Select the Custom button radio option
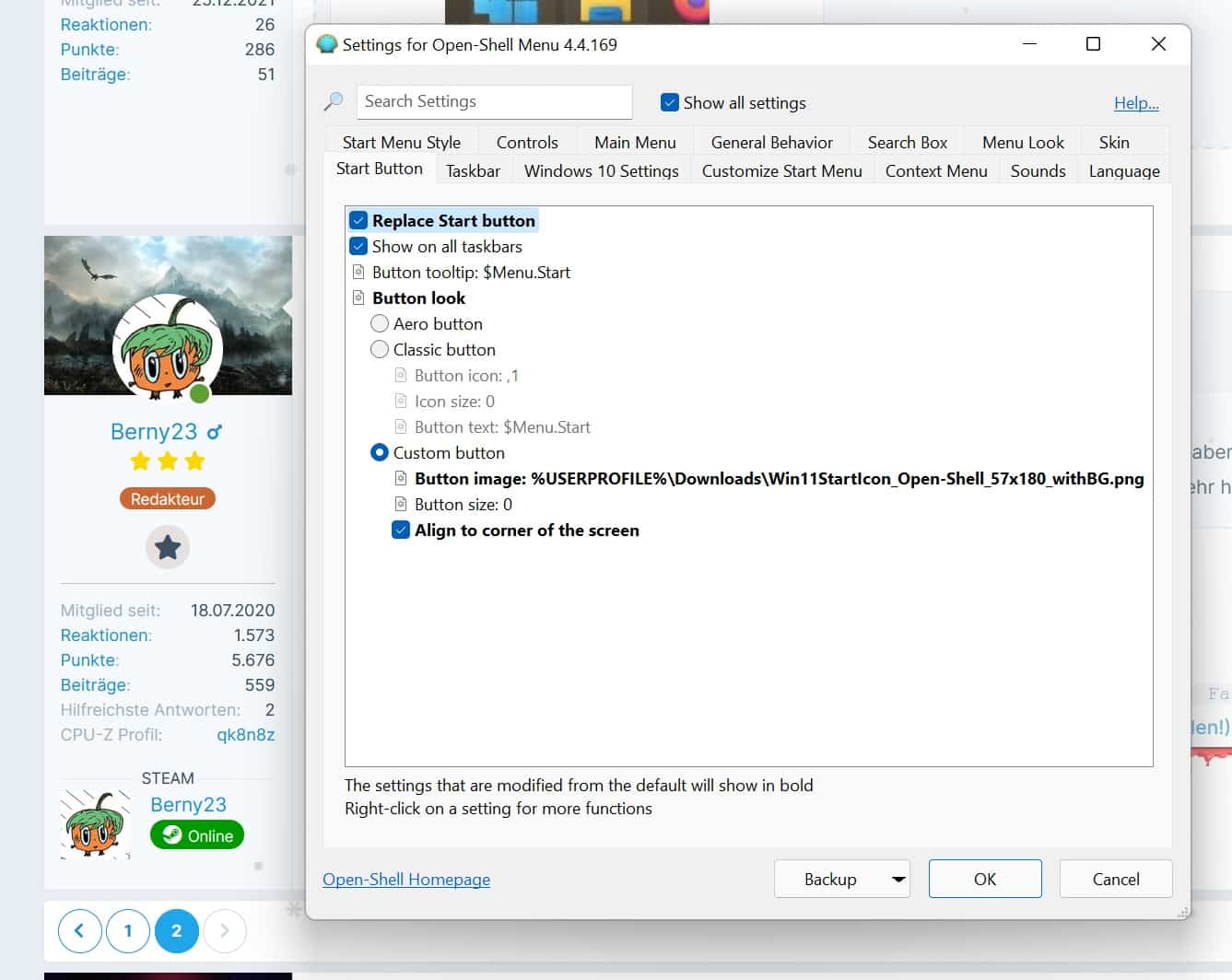 pos(380,452)
